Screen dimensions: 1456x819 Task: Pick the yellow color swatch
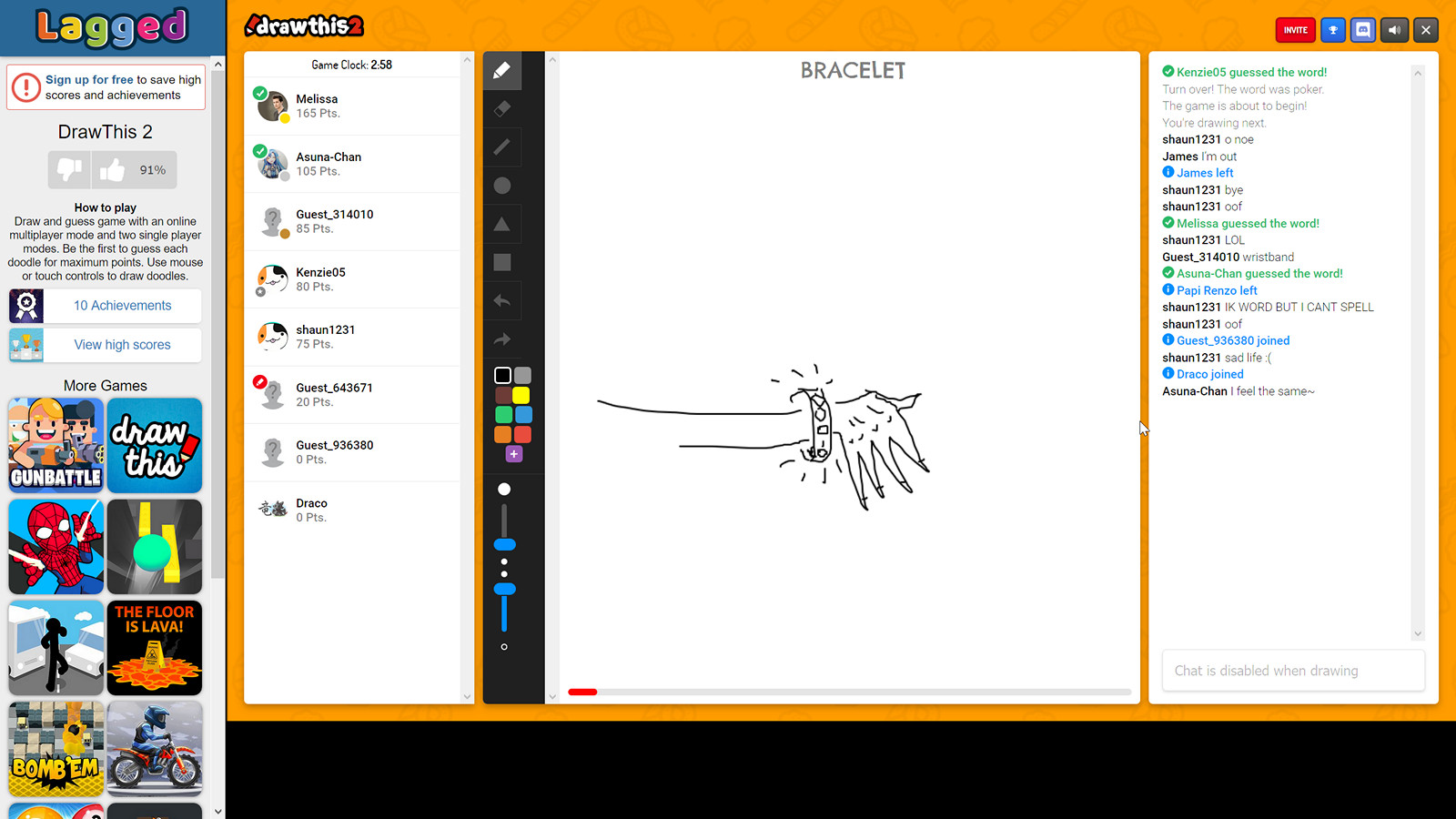521,395
